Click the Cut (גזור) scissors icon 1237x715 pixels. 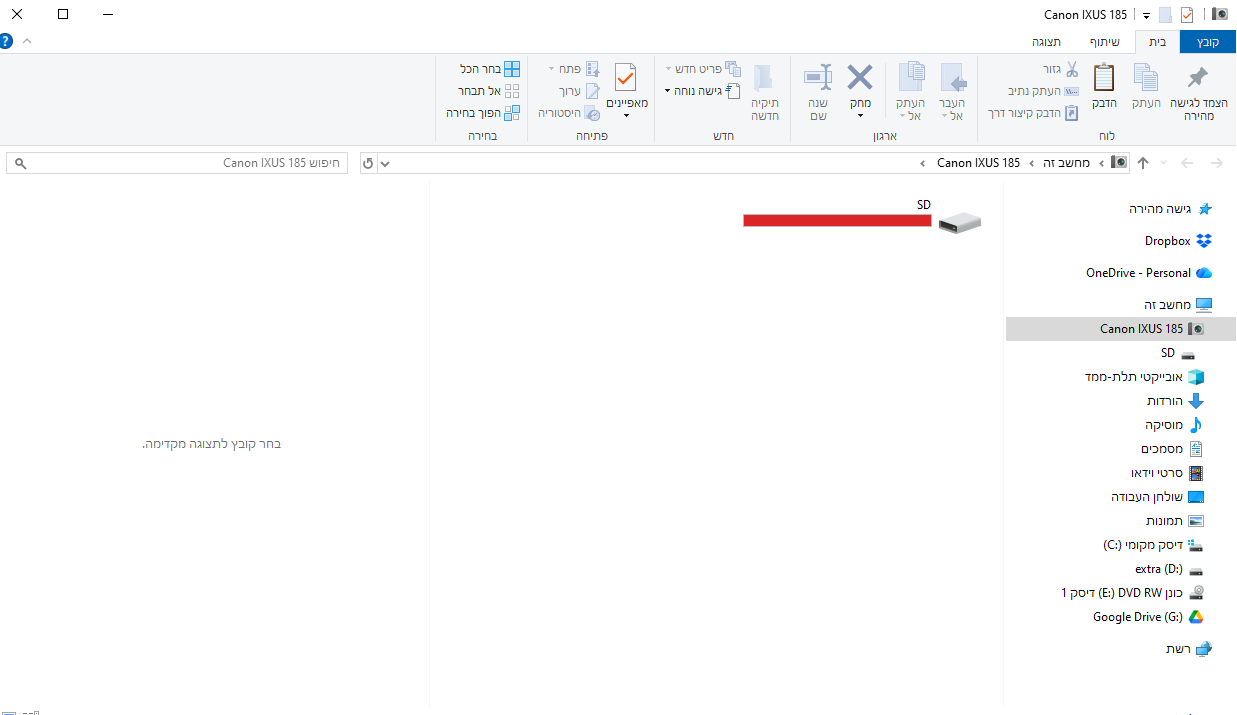1071,69
